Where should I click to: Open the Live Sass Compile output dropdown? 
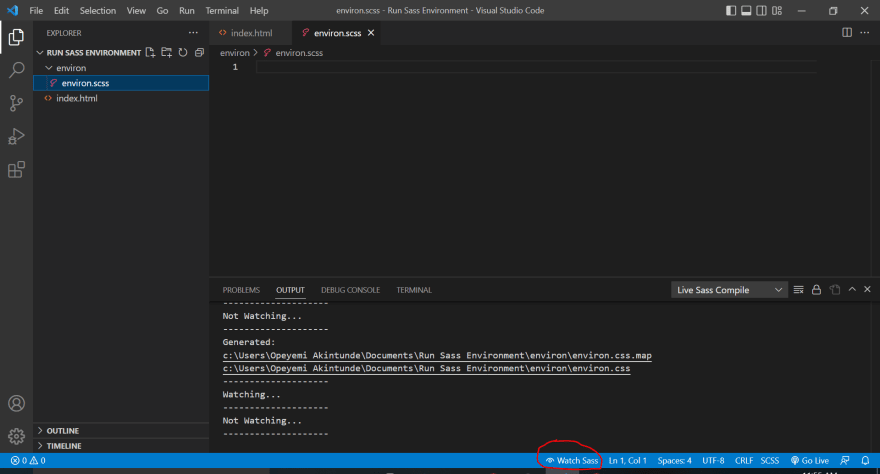729,290
